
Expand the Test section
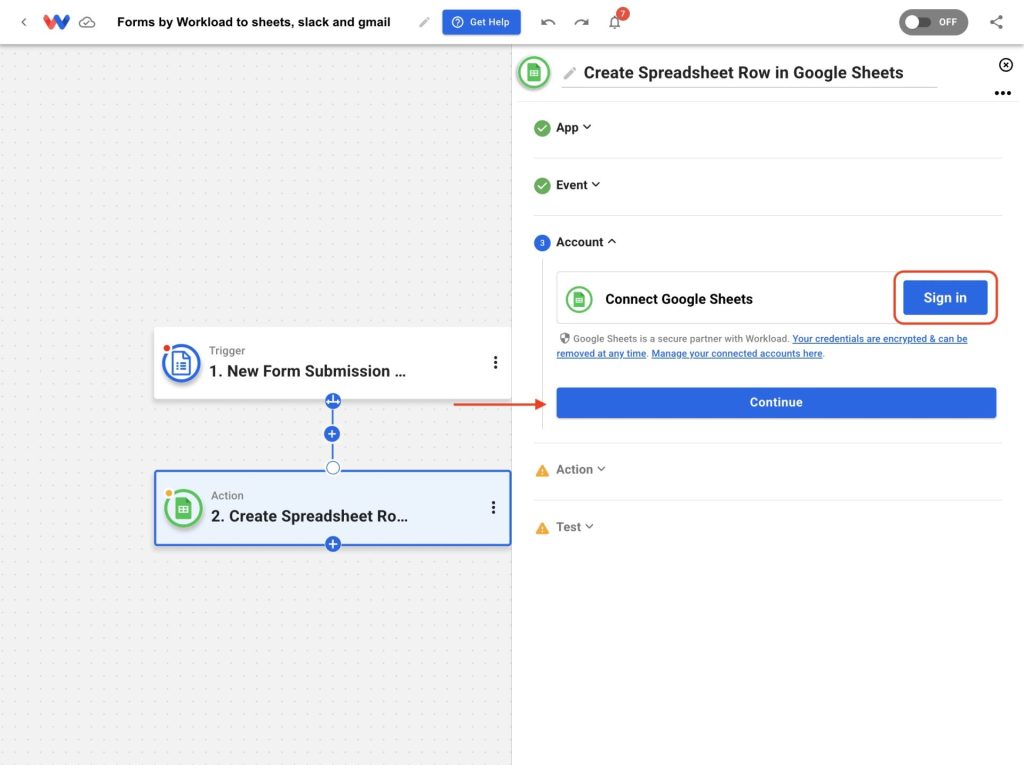pyautogui.click(x=575, y=527)
